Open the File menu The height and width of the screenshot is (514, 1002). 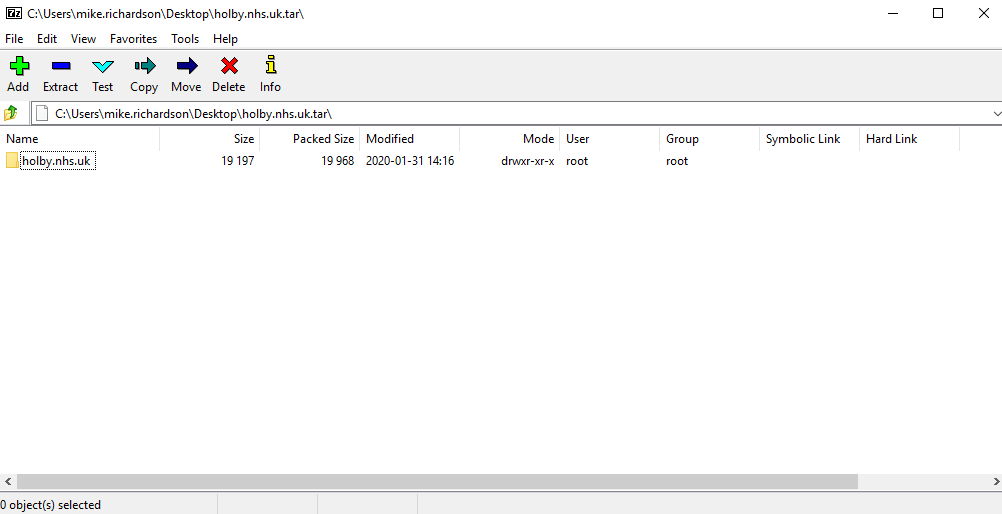tap(14, 39)
